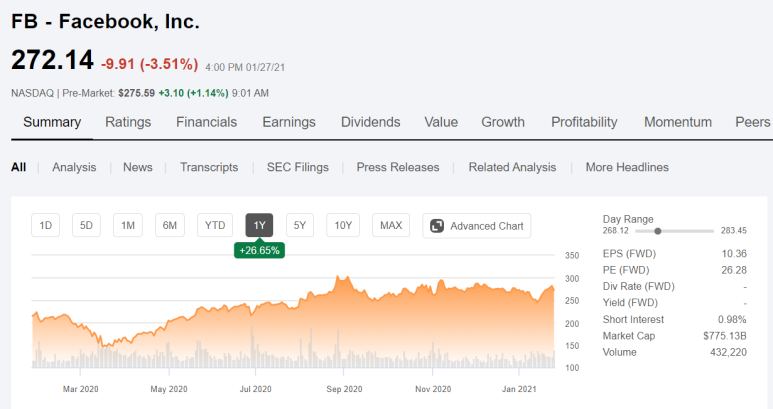The width and height of the screenshot is (773, 409).
Task: Select the 1D chart range
Action: pyautogui.click(x=45, y=225)
